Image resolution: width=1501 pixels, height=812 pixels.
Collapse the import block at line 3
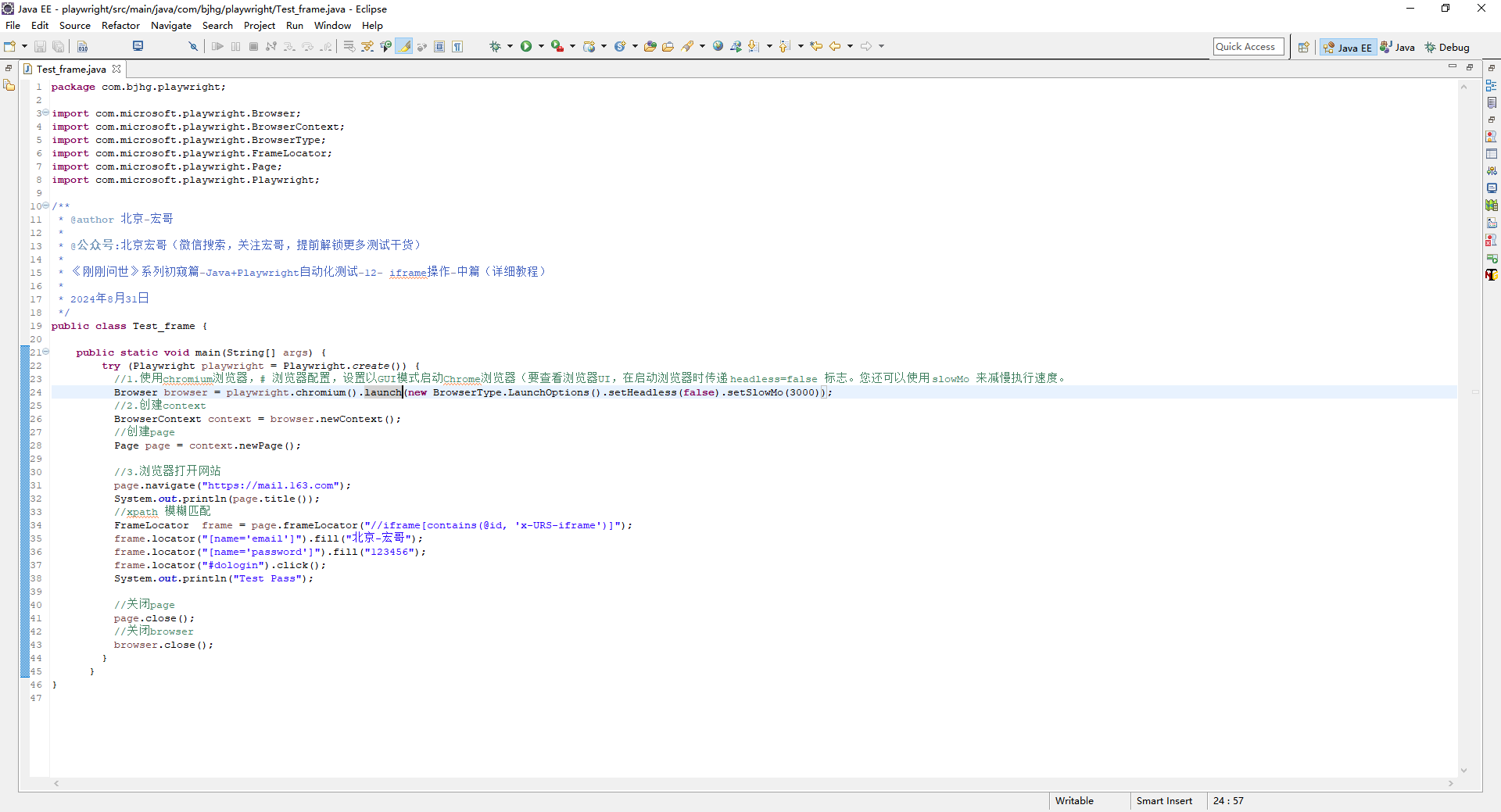(x=46, y=113)
